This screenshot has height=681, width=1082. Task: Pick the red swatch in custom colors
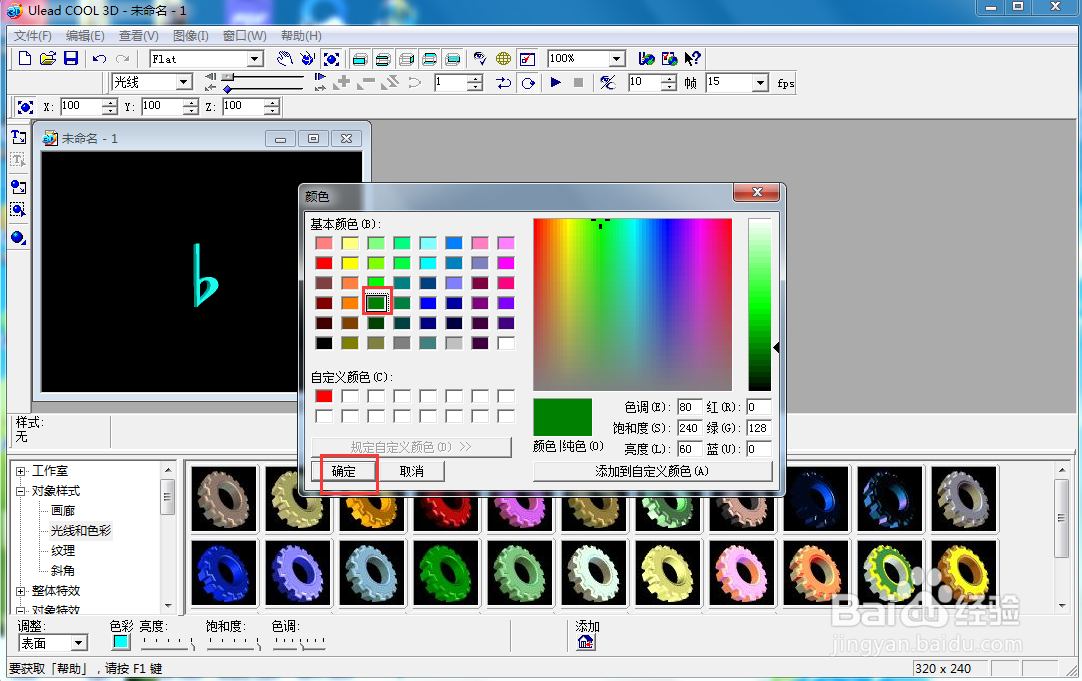point(324,396)
